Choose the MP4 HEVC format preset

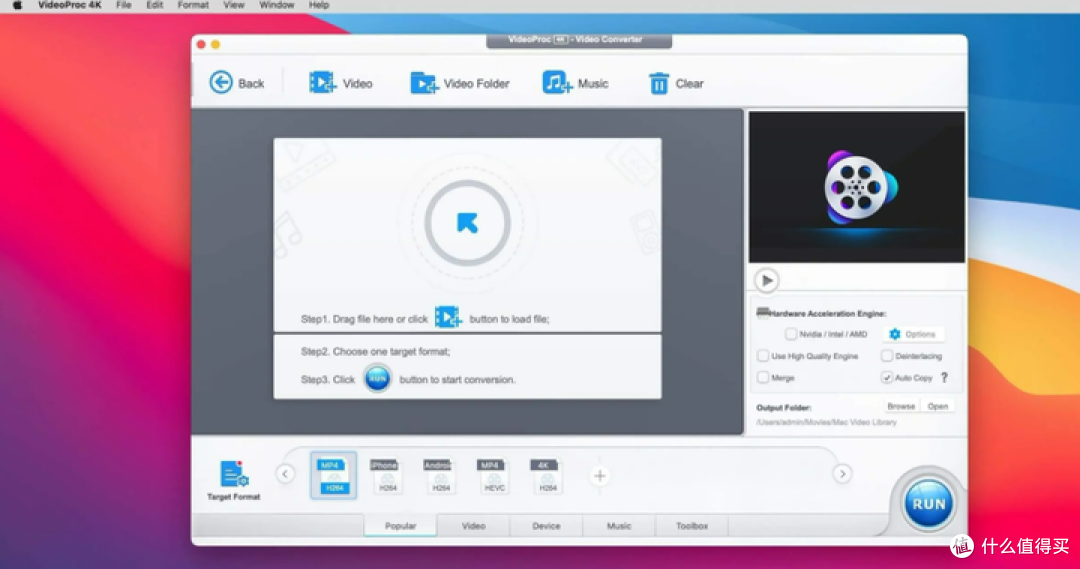492,475
